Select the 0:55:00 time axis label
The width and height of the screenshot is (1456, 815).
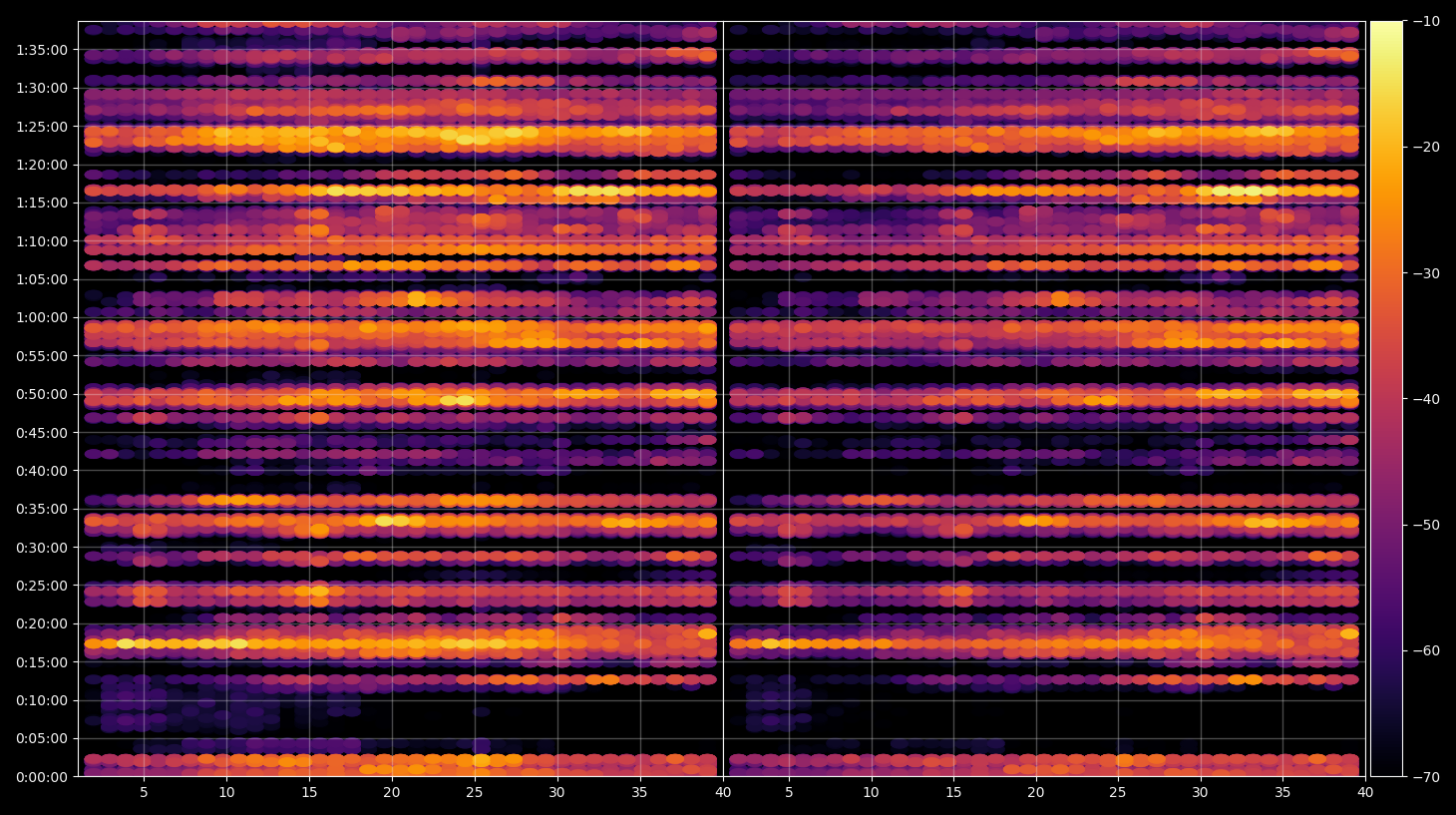pos(42,356)
